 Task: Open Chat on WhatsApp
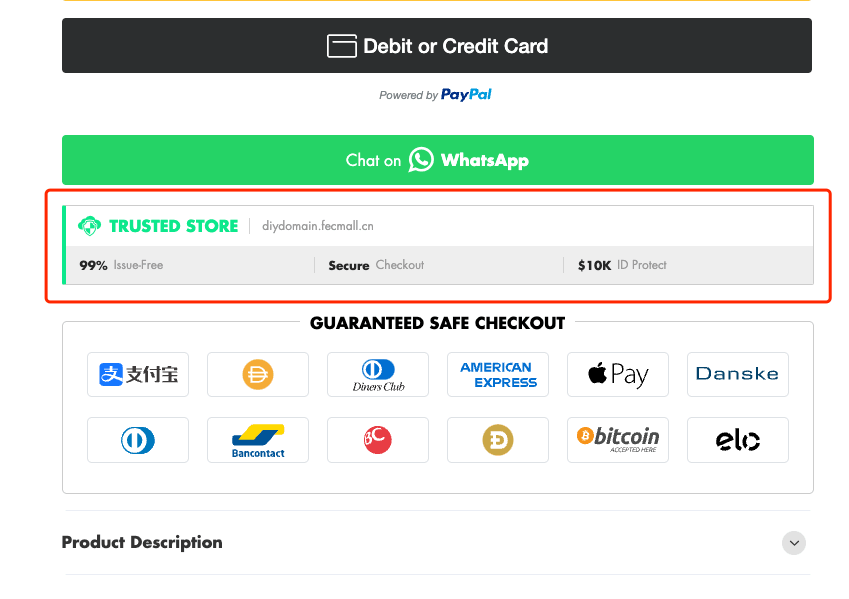coord(437,160)
